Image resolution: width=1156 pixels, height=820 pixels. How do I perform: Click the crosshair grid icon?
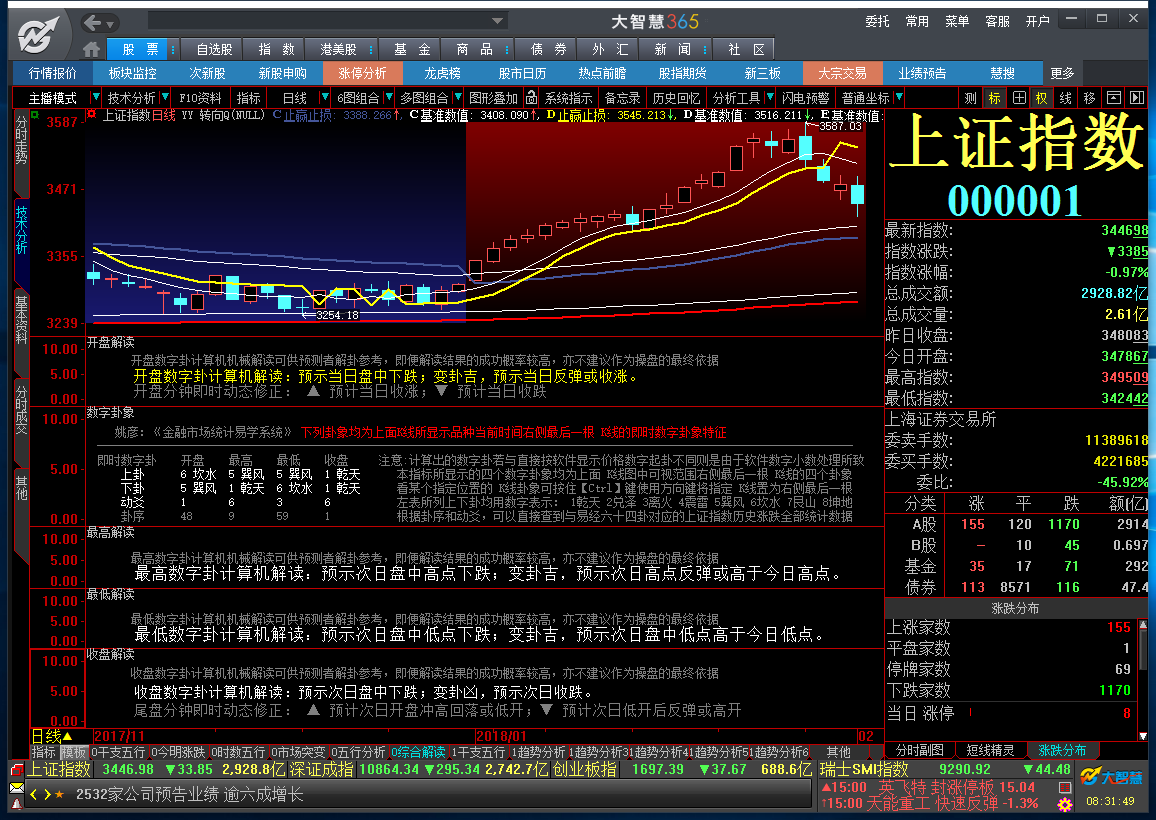1019,97
